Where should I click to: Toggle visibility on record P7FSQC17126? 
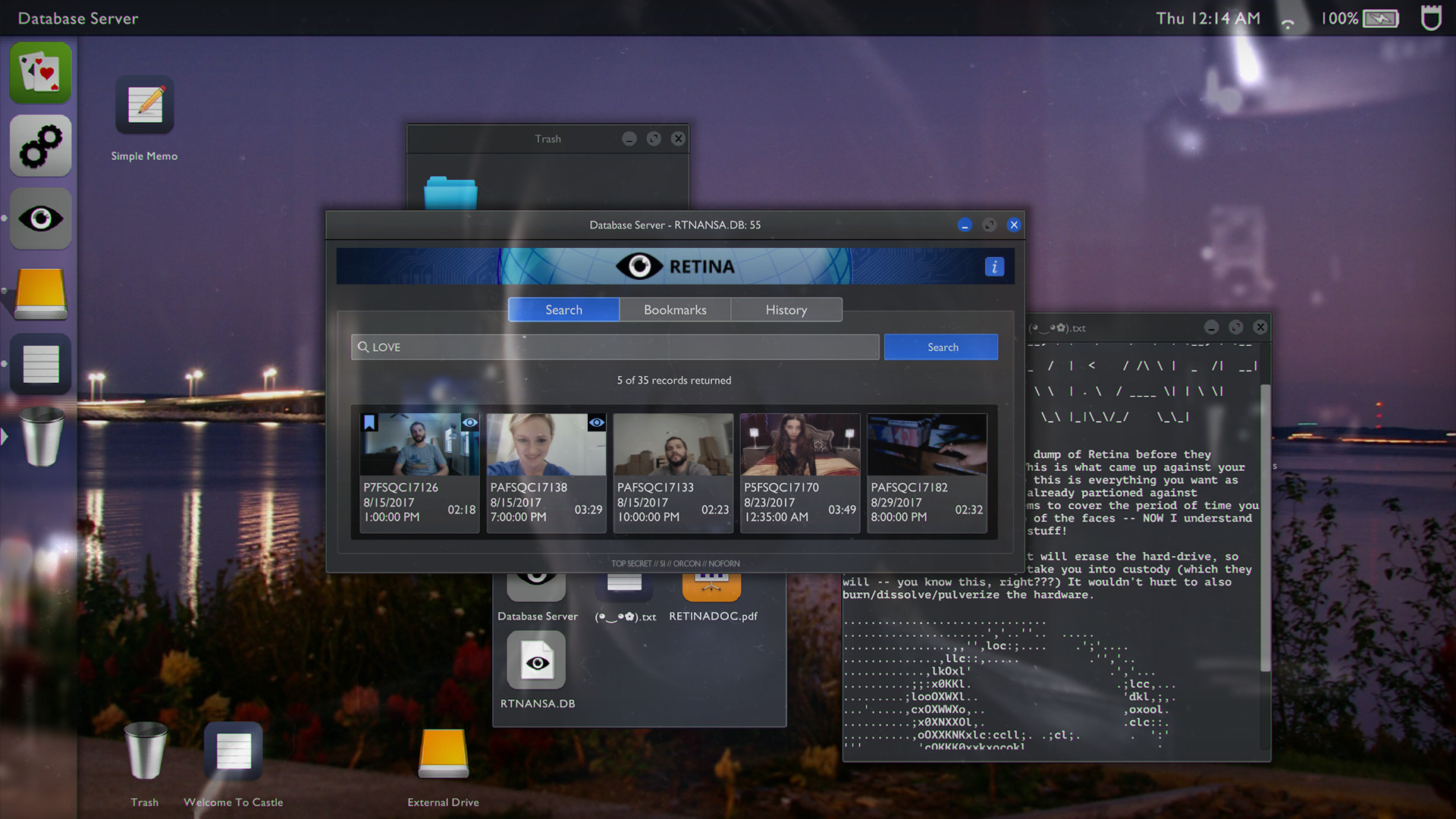coord(469,421)
